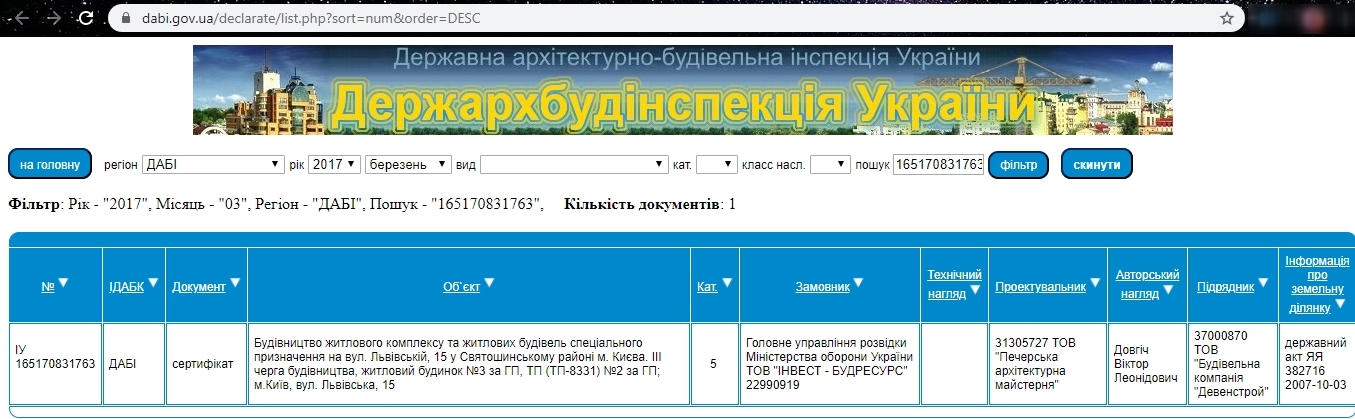The image size is (1355, 419).
Task: Open the вид document type dropdown
Action: [x=574, y=164]
